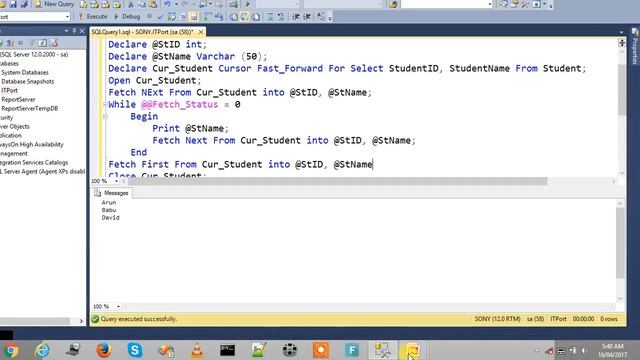Select the SQLQuery1.sql document tab
640x360 pixels.
(x=142, y=32)
